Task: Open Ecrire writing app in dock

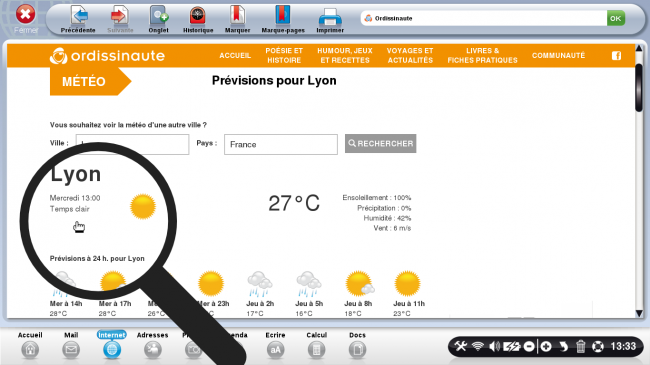Action: pos(275,345)
